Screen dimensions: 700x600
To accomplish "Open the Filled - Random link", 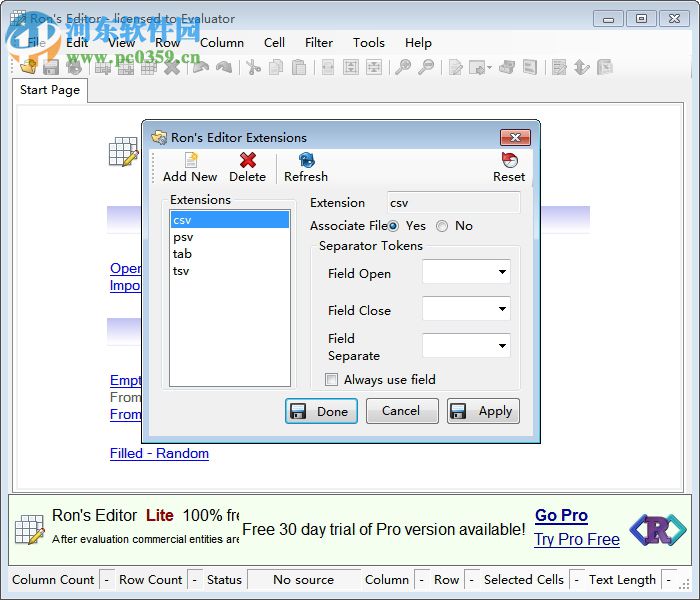I will click(159, 453).
